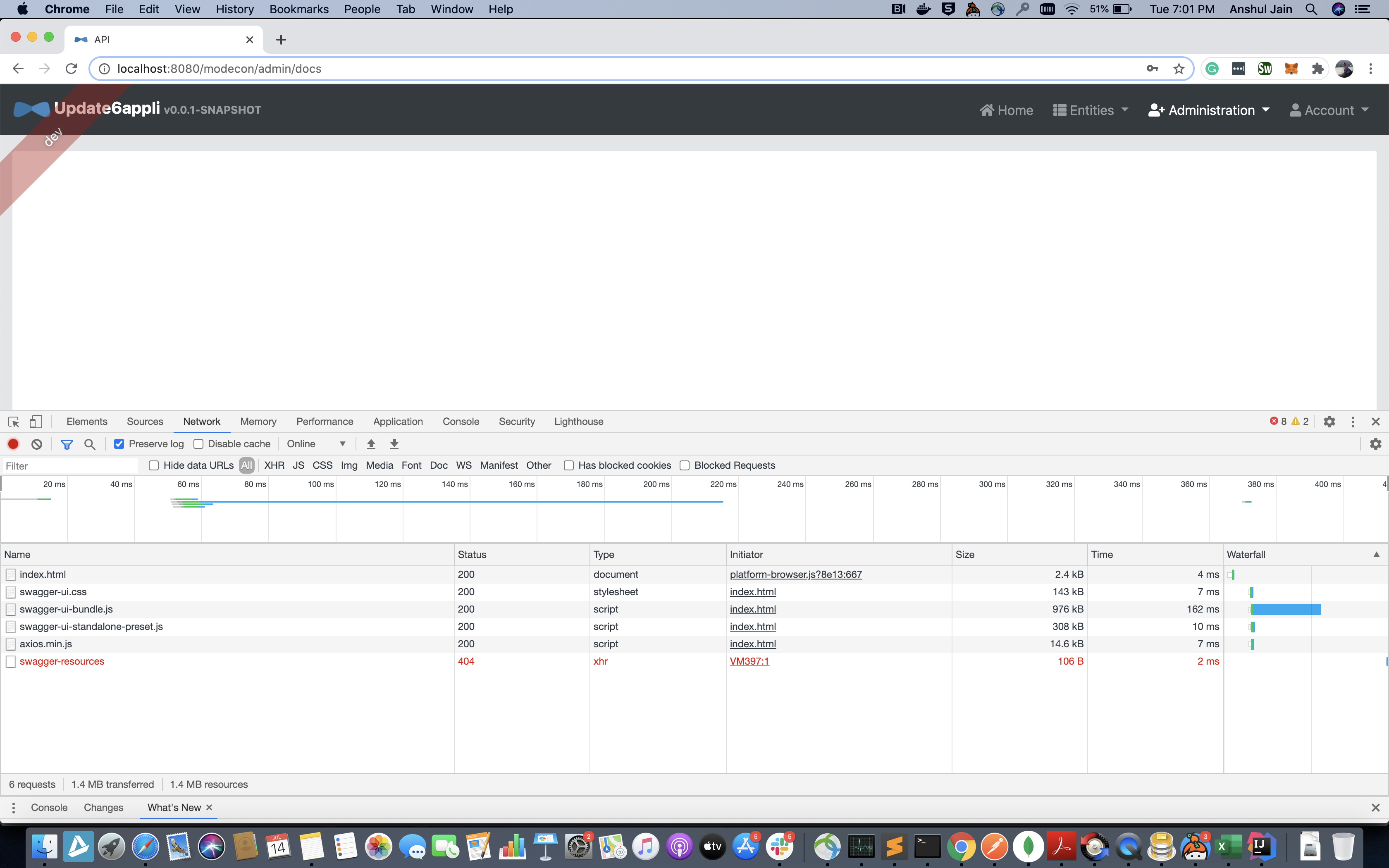Toggle the device toolbar
1389x868 pixels.
[36, 421]
